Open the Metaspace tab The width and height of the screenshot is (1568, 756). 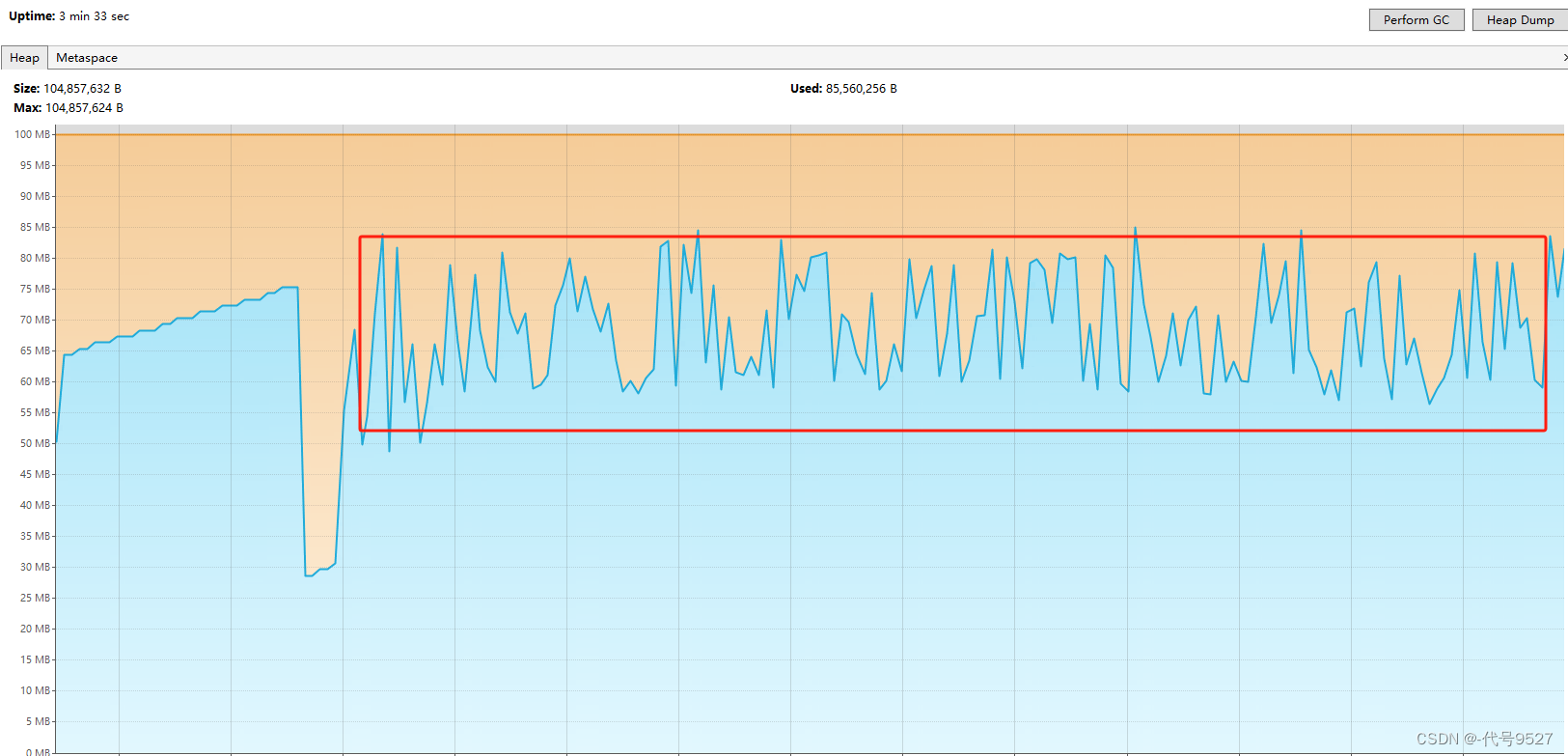(87, 58)
